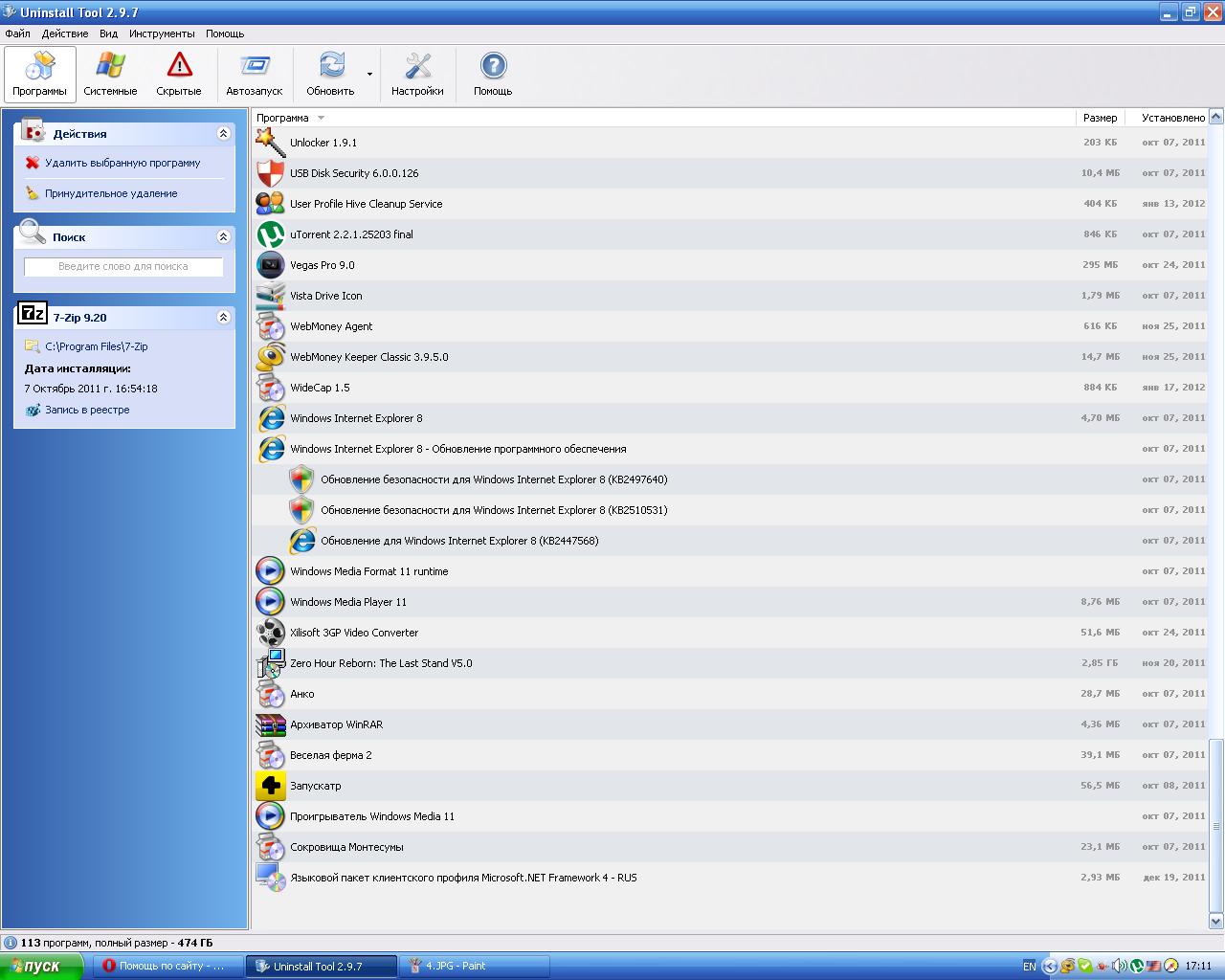Open the Инструменты menu
The image size is (1225, 980).
pos(162,33)
